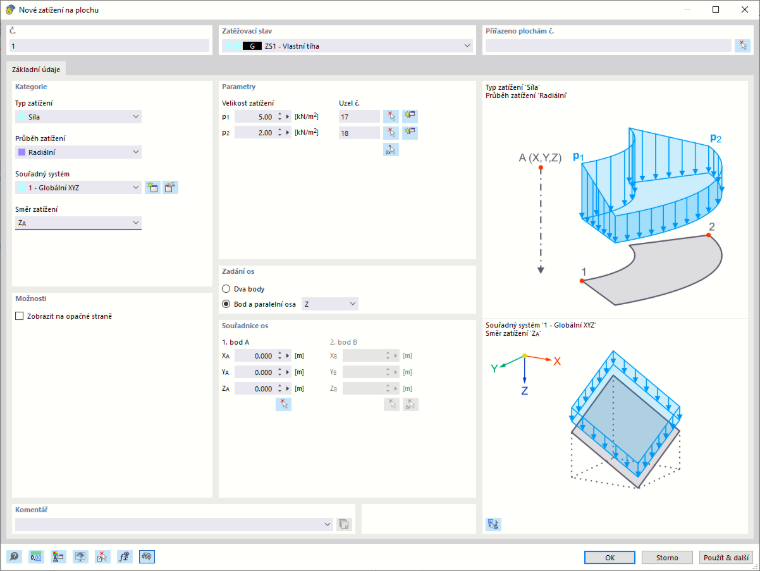Click XA coordinate field 0.000

pyautogui.click(x=255, y=356)
